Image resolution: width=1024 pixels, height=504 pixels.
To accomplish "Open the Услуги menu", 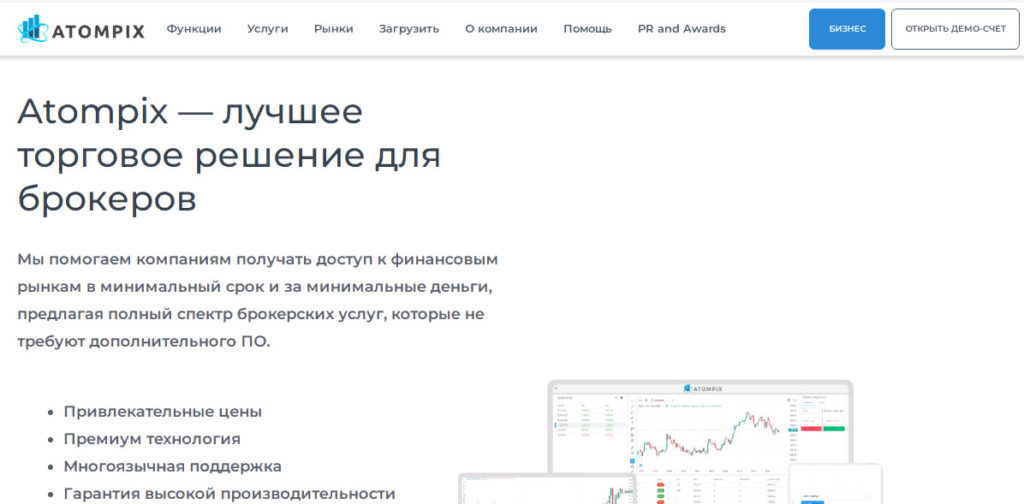I will click(x=268, y=29).
